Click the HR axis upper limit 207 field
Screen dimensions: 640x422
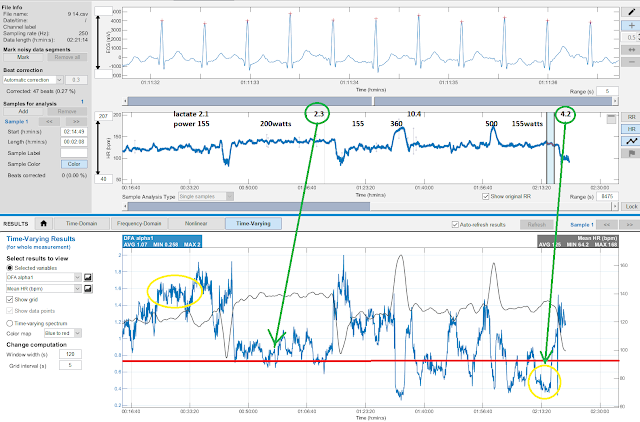103,116
